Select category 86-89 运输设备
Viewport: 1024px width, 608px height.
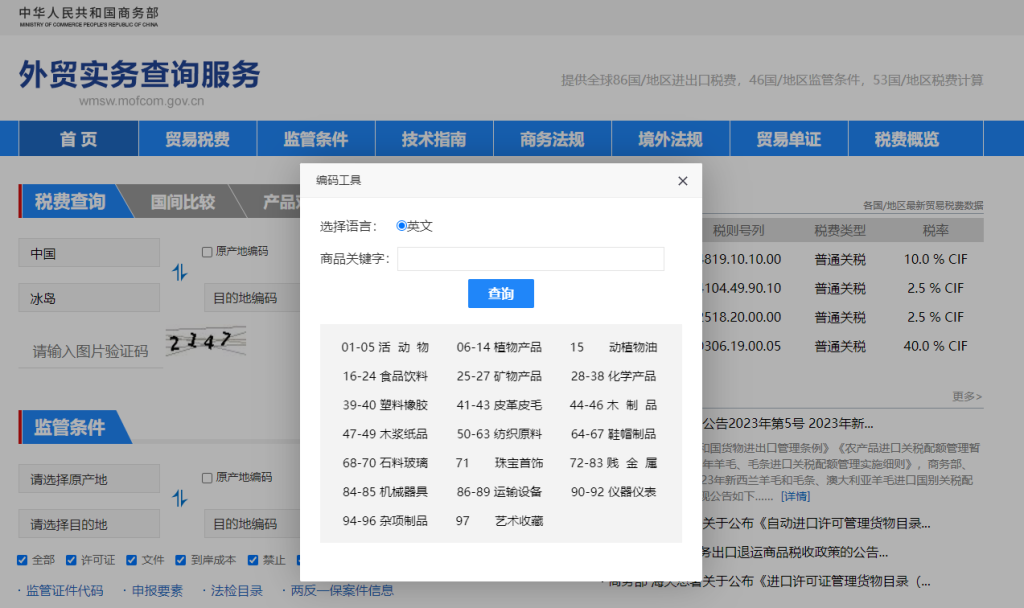499,492
